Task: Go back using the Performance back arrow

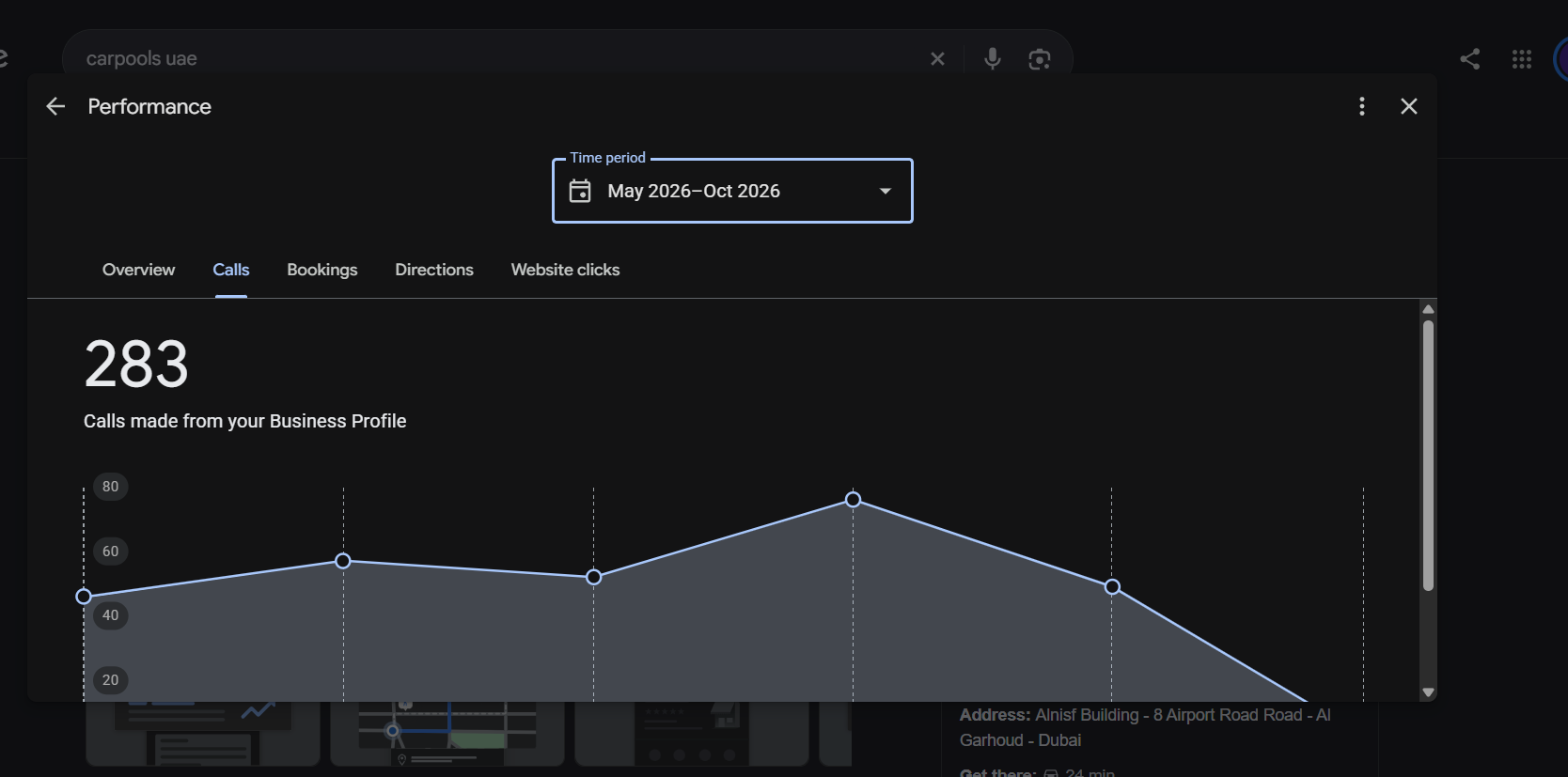Action: (x=55, y=106)
